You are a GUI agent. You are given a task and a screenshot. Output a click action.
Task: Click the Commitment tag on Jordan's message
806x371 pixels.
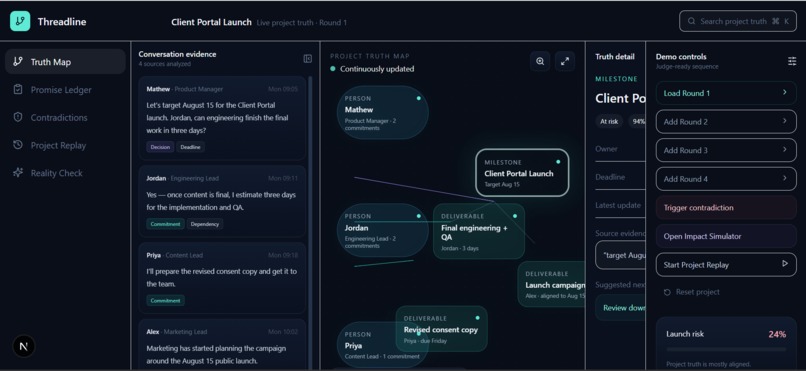pyautogui.click(x=165, y=224)
